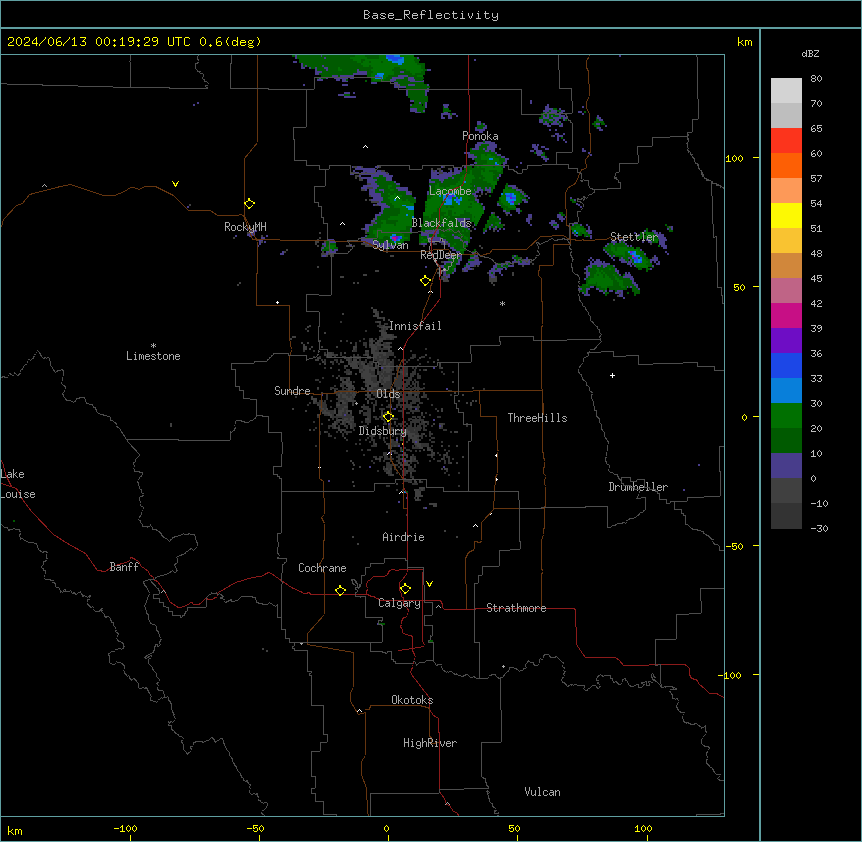The height and width of the screenshot is (842, 862).
Task: Click the RockyMH label
Action: [245, 227]
